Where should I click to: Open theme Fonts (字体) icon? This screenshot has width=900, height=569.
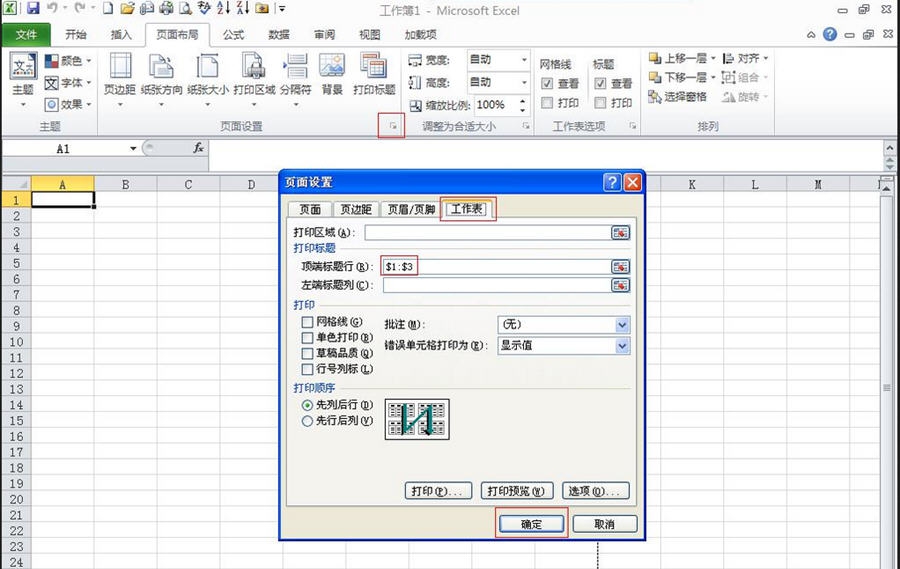pyautogui.click(x=52, y=83)
